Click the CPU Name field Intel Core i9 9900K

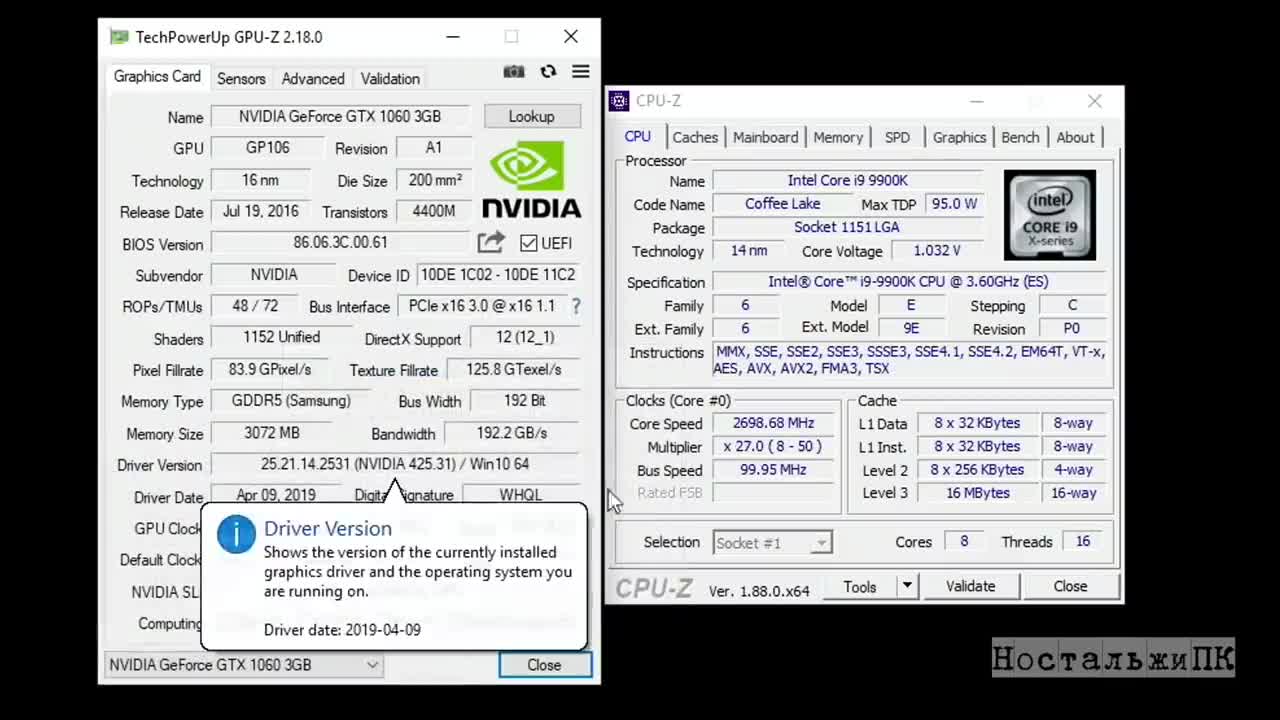pos(848,181)
